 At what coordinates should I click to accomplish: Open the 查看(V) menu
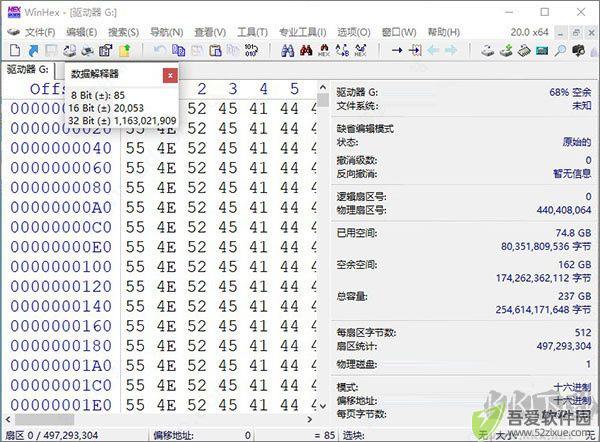click(x=210, y=32)
